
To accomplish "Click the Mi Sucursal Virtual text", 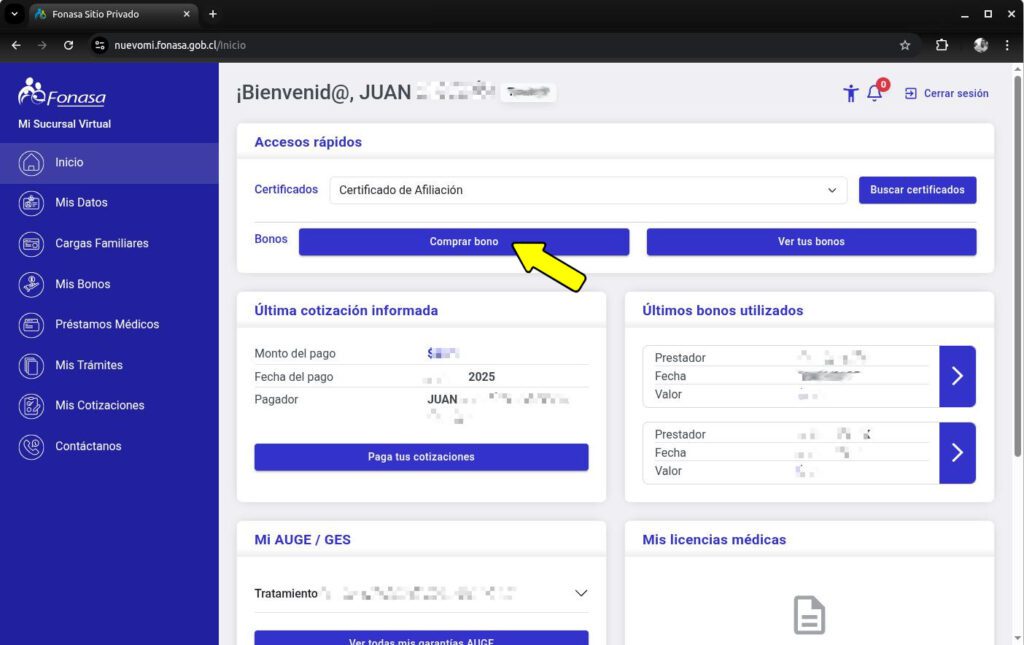I will 64,124.
